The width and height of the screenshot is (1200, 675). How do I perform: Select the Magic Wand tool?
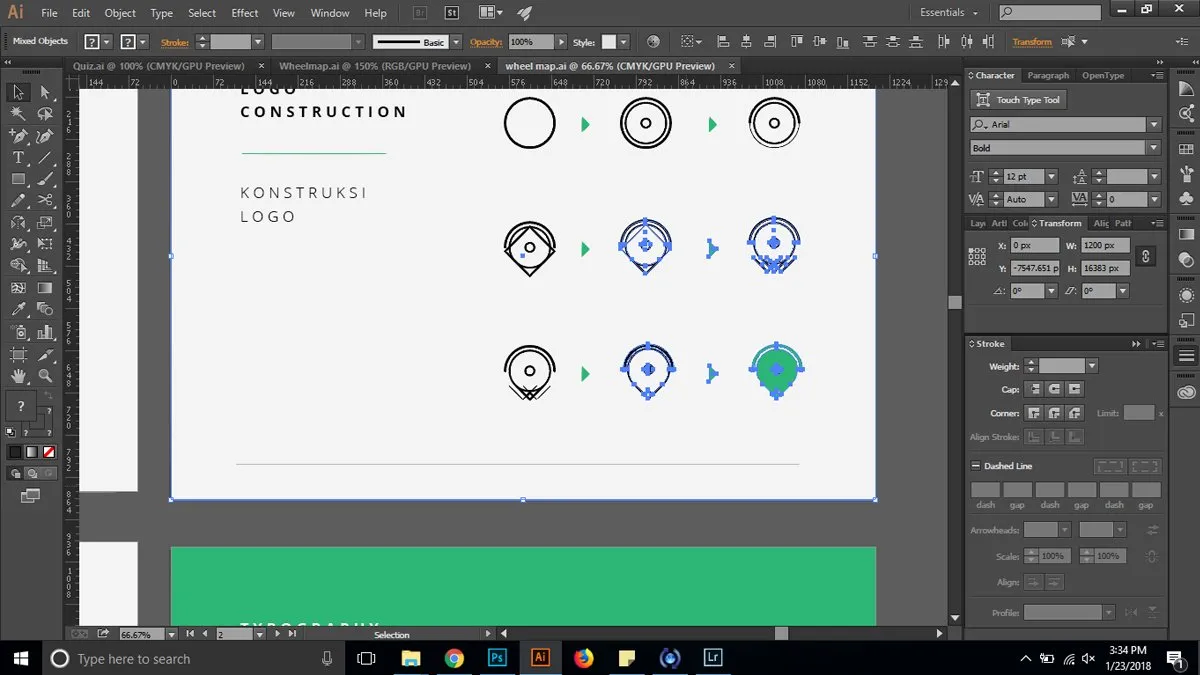[18, 114]
